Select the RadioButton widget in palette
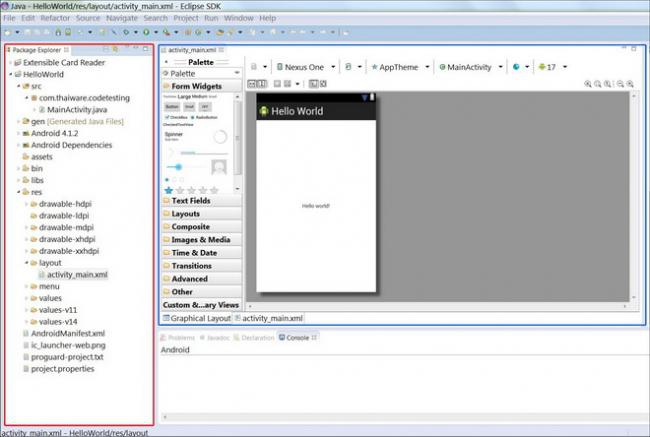The height and width of the screenshot is (437, 650). 204,117
